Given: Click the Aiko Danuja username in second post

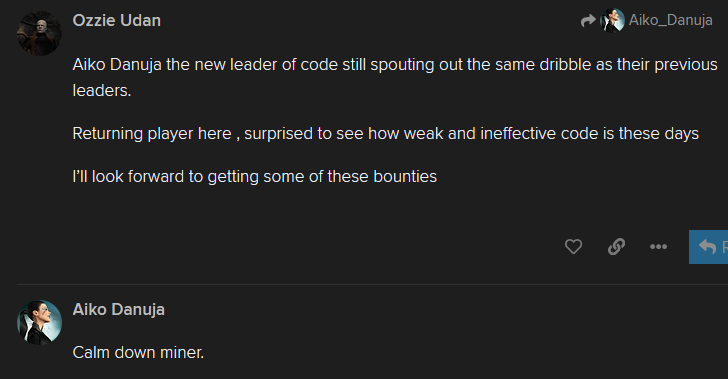Looking at the screenshot, I should [x=118, y=309].
